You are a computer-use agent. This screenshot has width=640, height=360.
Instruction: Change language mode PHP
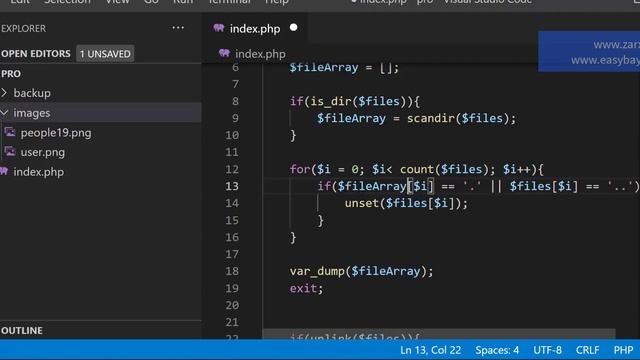(x=623, y=350)
